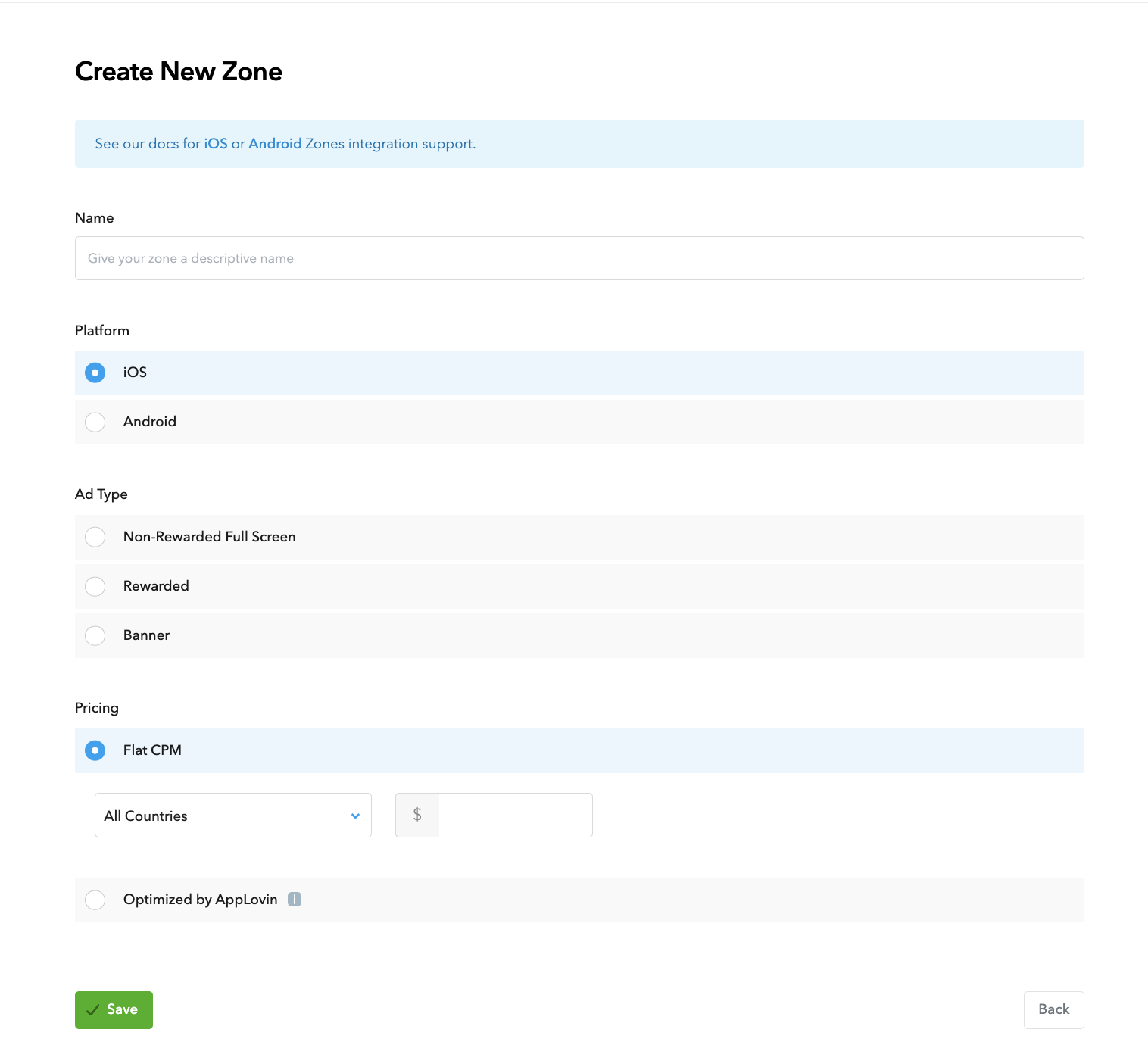This screenshot has width=1148, height=1051.
Task: Open the All Countries dropdown
Action: (227, 816)
